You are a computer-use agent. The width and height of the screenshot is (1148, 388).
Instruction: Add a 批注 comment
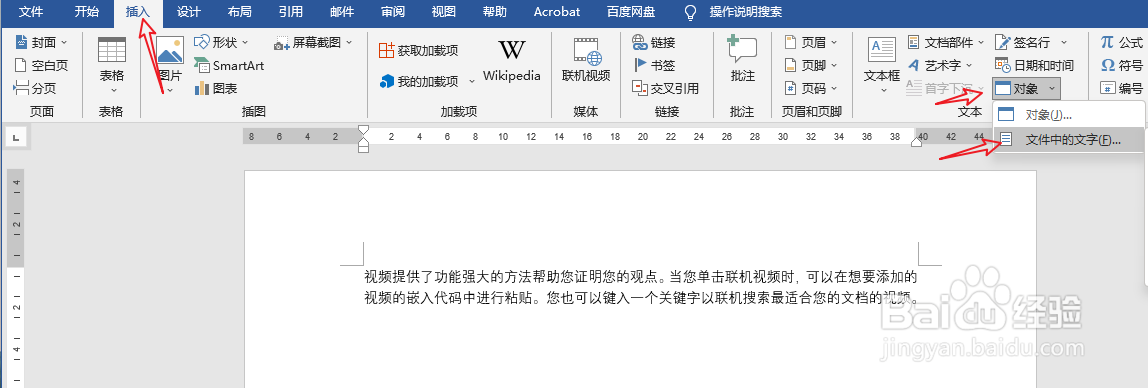pos(742,60)
